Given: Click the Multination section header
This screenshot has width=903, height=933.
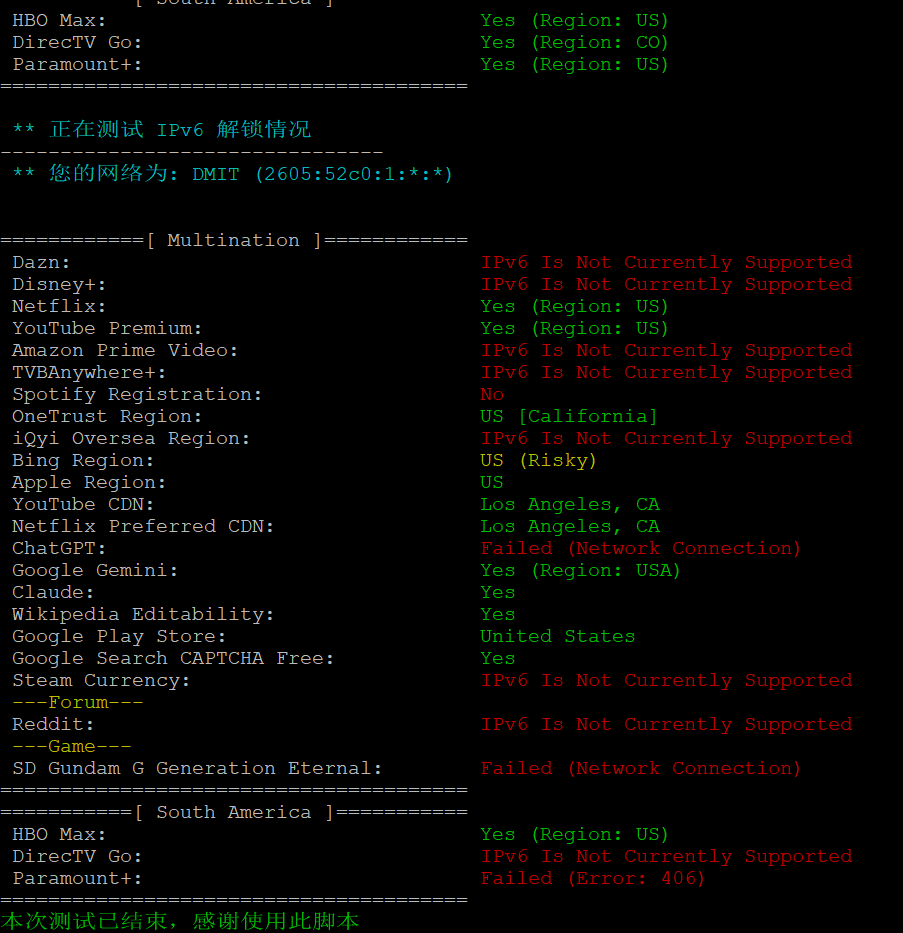Looking at the screenshot, I should pos(233,240).
